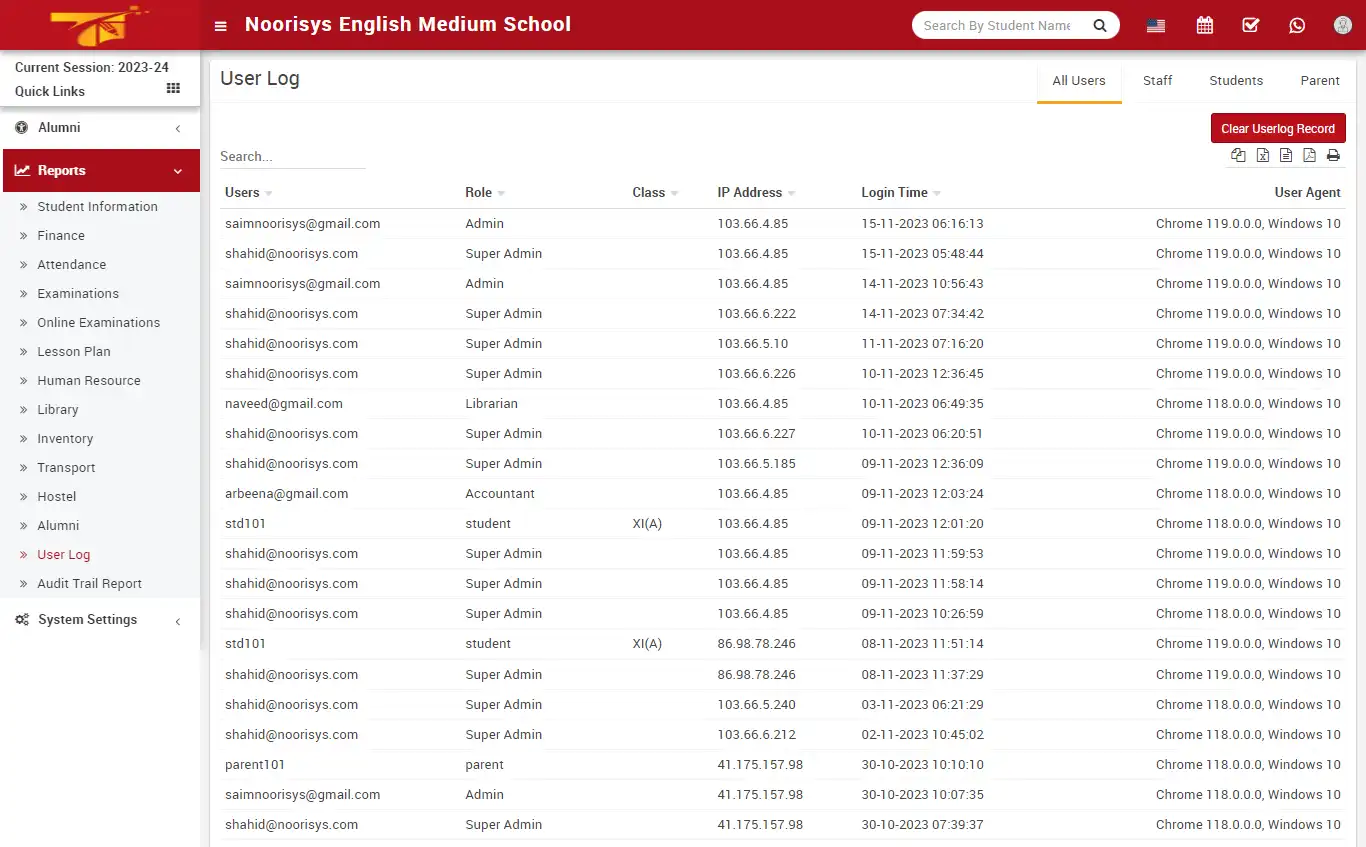Open the Excel export icon
This screenshot has height=847, width=1366.
coord(1262,155)
